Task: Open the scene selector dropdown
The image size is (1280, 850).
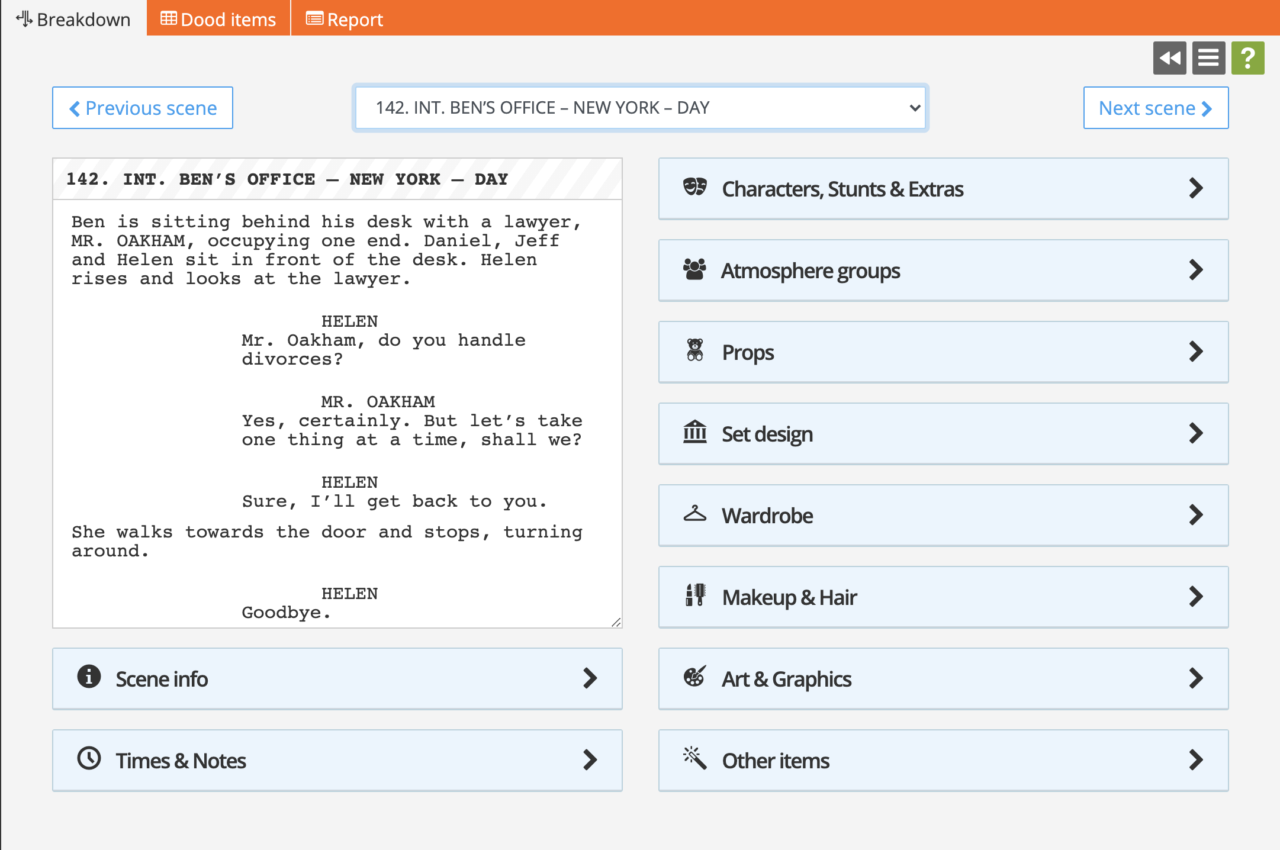Action: (x=640, y=108)
